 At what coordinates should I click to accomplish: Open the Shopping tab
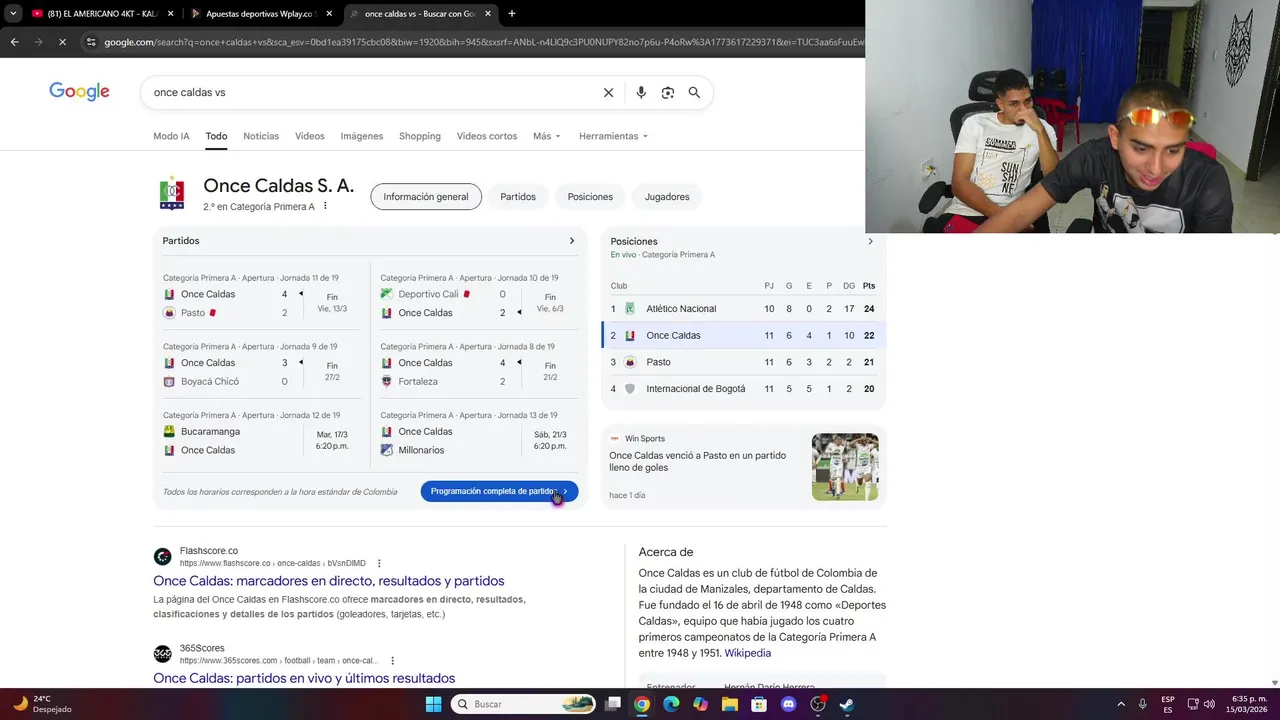(420, 136)
